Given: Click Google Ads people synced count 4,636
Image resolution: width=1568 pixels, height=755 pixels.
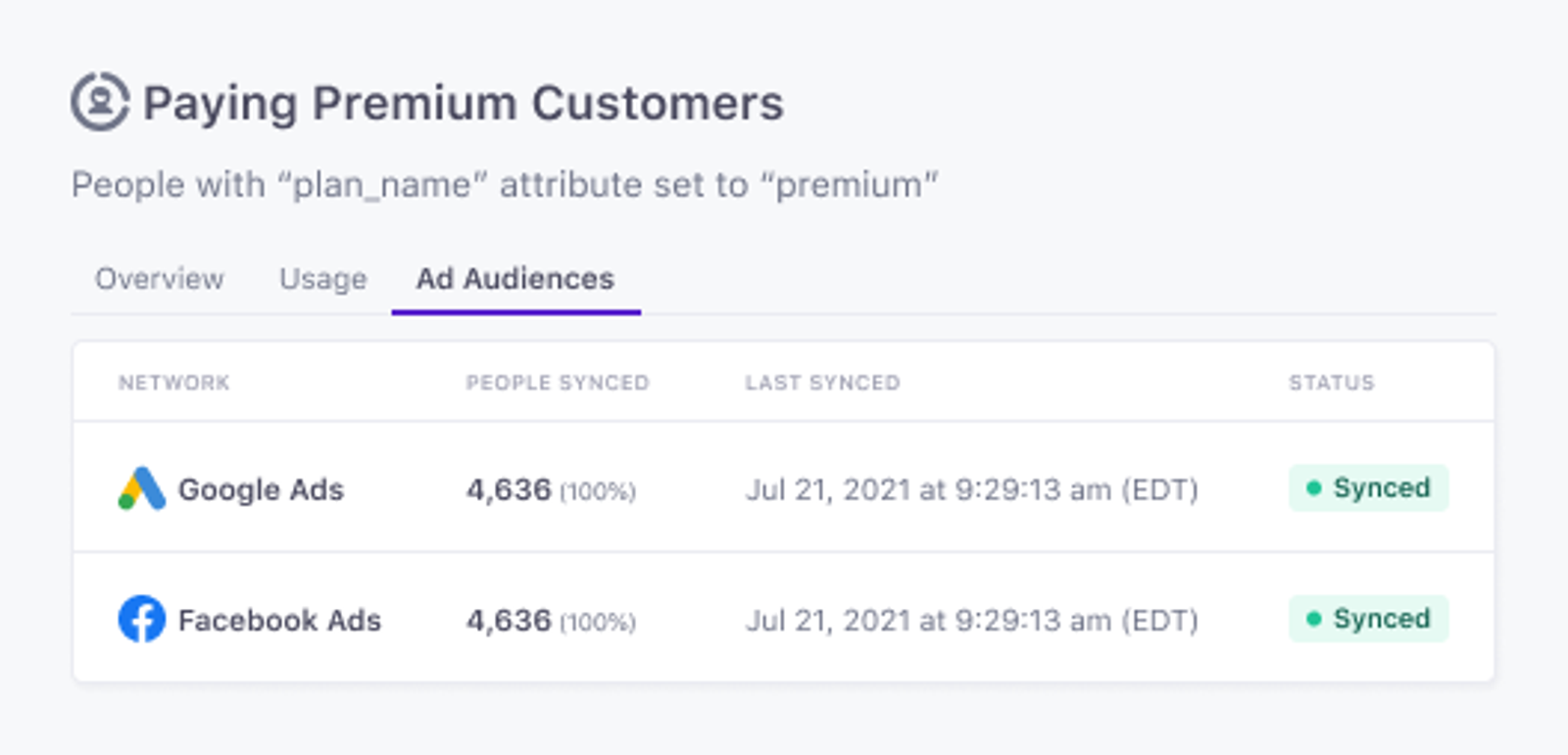Looking at the screenshot, I should pos(509,489).
